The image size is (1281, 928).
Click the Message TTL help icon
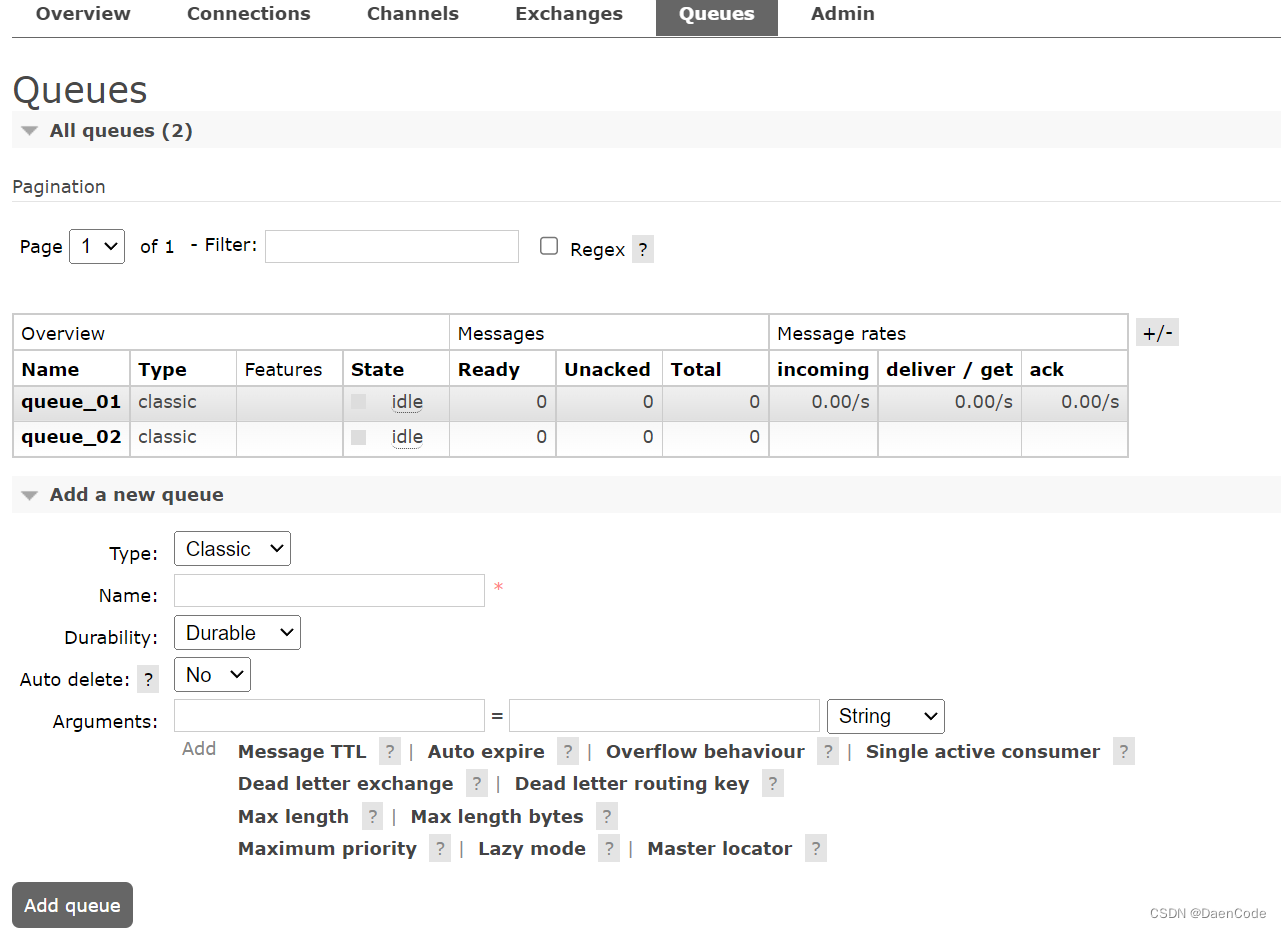coord(390,751)
